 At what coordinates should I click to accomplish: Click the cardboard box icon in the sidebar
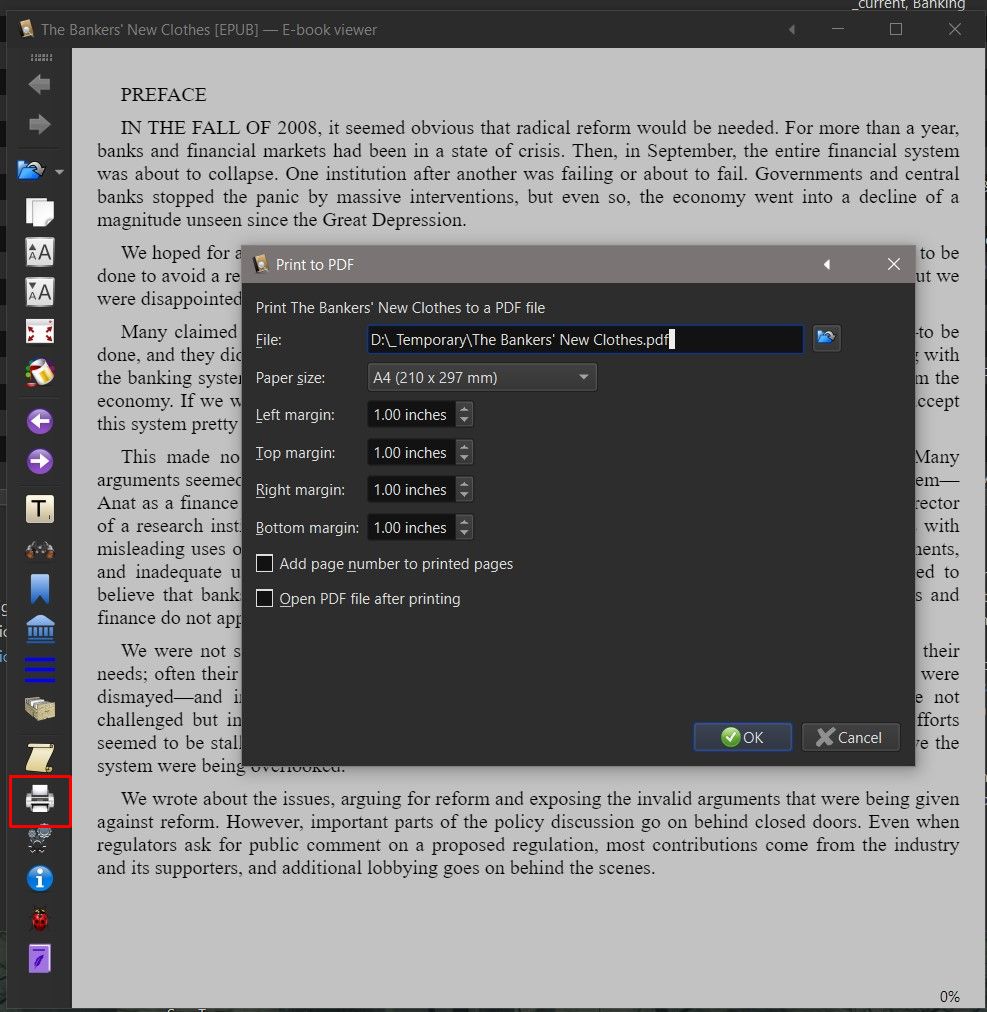click(39, 709)
